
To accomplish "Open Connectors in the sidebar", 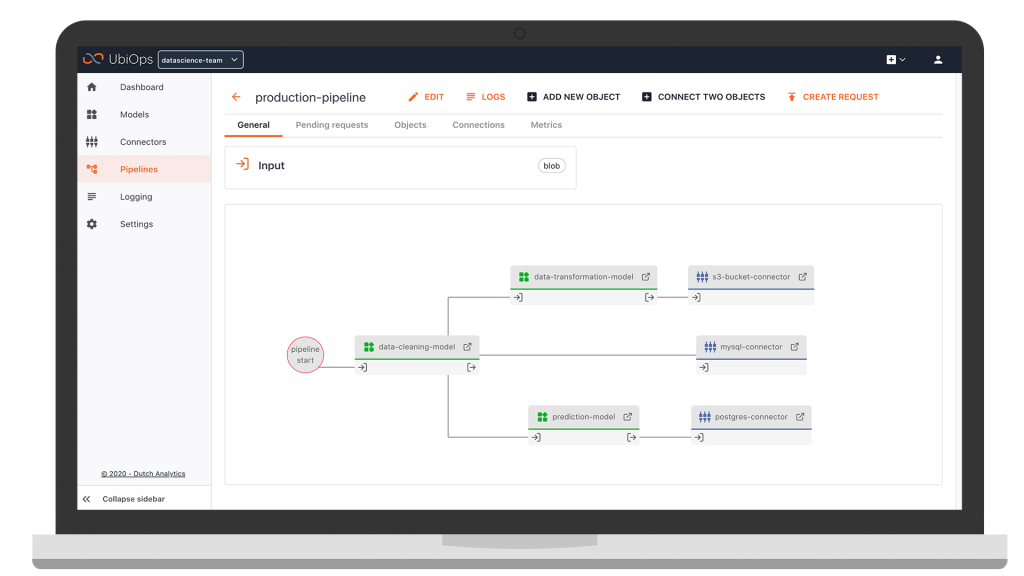I will tap(143, 142).
